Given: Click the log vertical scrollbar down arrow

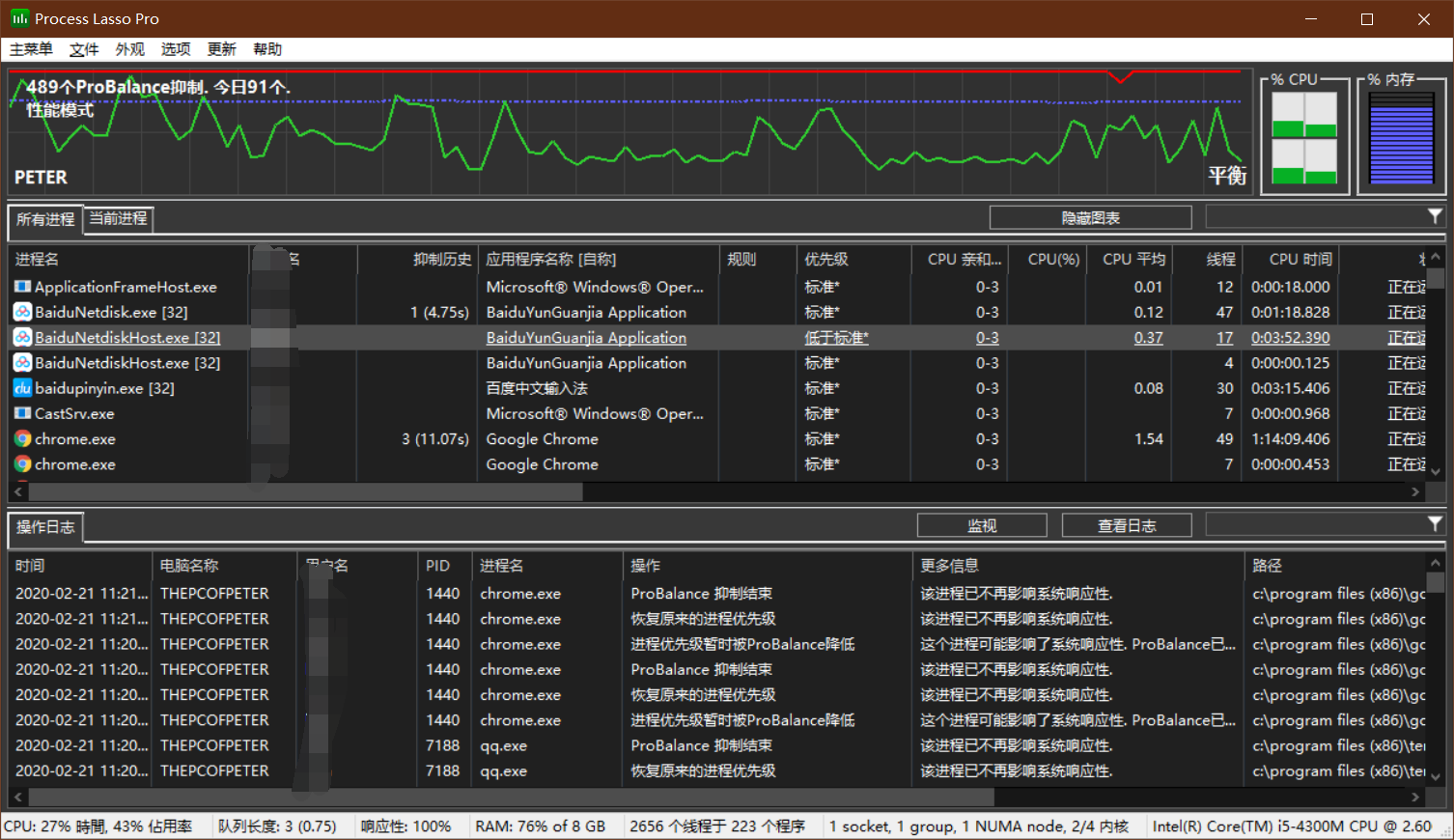Looking at the screenshot, I should pyautogui.click(x=1435, y=776).
